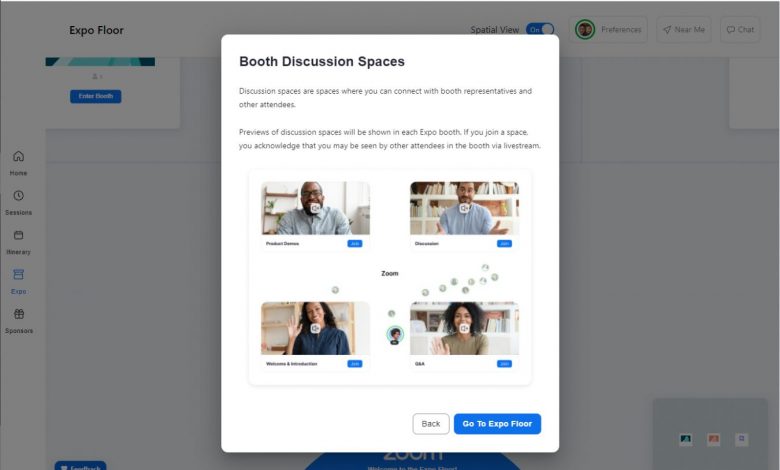780x470 pixels.
Task: Click Join on the Discussion card
Action: pyautogui.click(x=504, y=244)
